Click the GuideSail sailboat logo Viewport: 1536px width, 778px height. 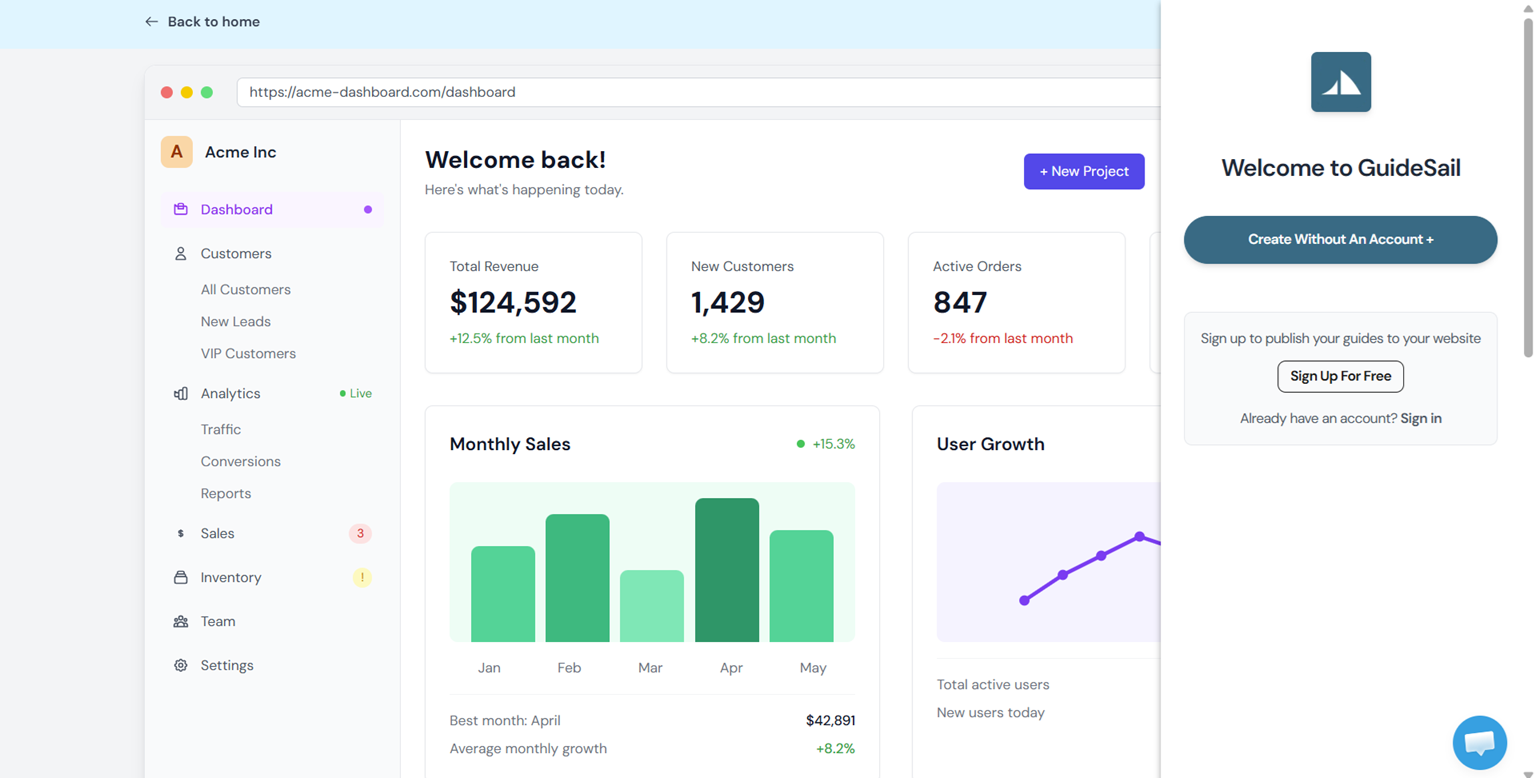tap(1340, 82)
